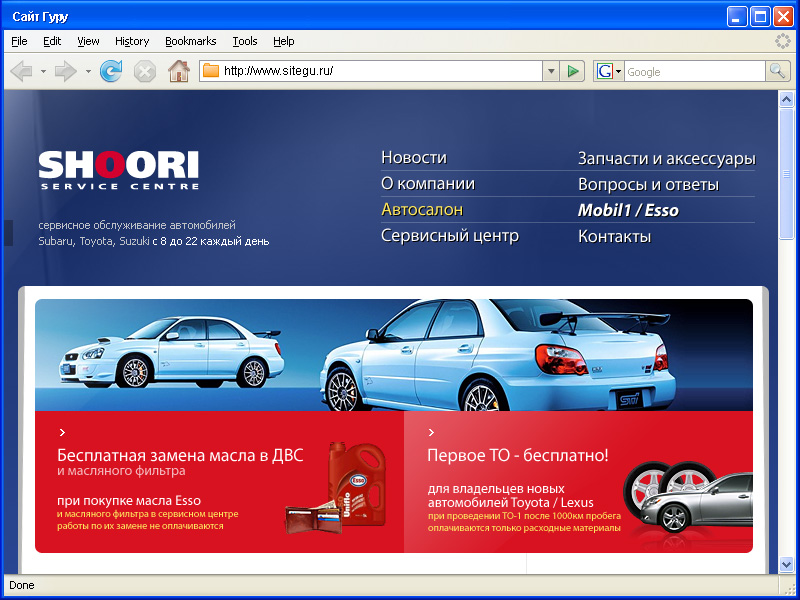Click the site folder icon in address bar
The width and height of the screenshot is (800, 600).
coord(211,71)
